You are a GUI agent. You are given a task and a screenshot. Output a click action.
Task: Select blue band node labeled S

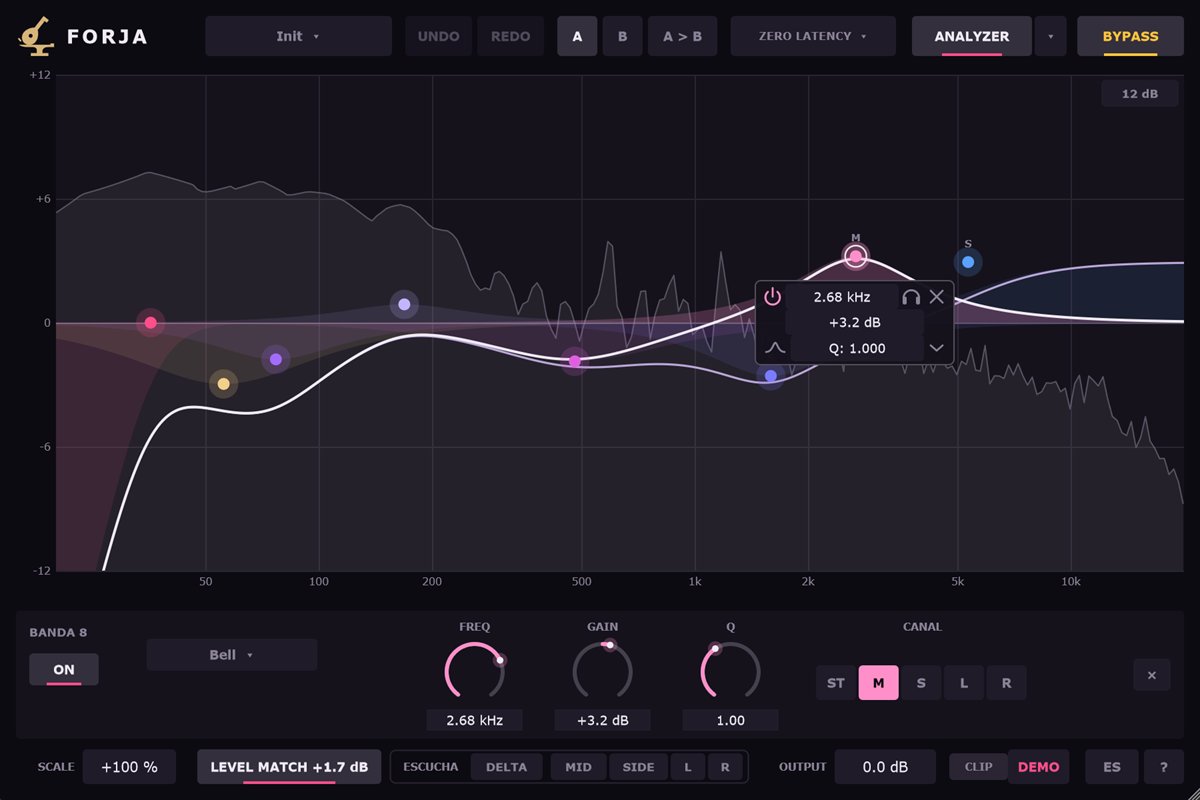(968, 262)
